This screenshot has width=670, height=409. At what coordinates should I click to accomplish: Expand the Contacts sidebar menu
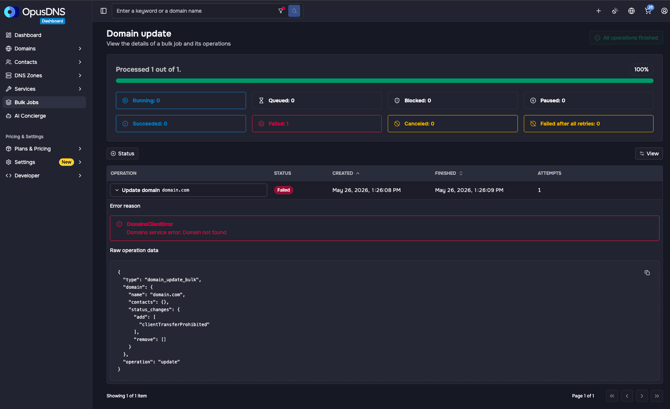tap(44, 62)
